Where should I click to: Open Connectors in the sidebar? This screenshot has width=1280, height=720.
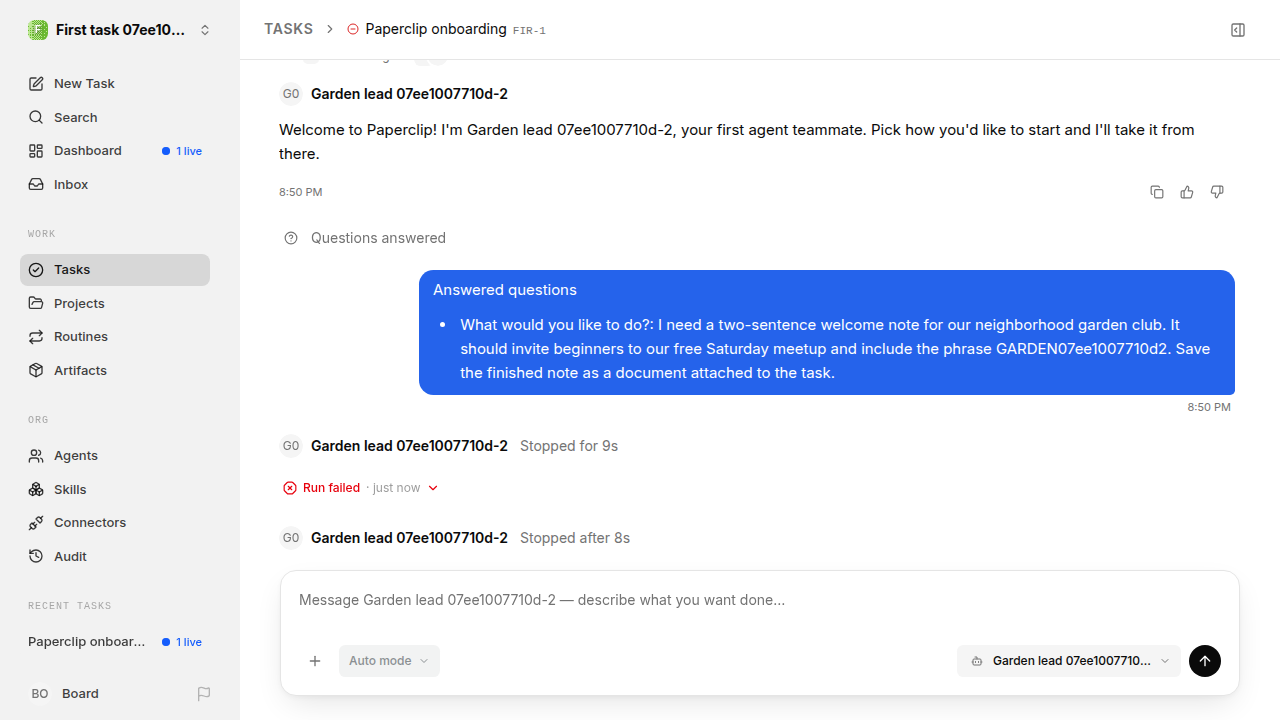[x=115, y=523]
